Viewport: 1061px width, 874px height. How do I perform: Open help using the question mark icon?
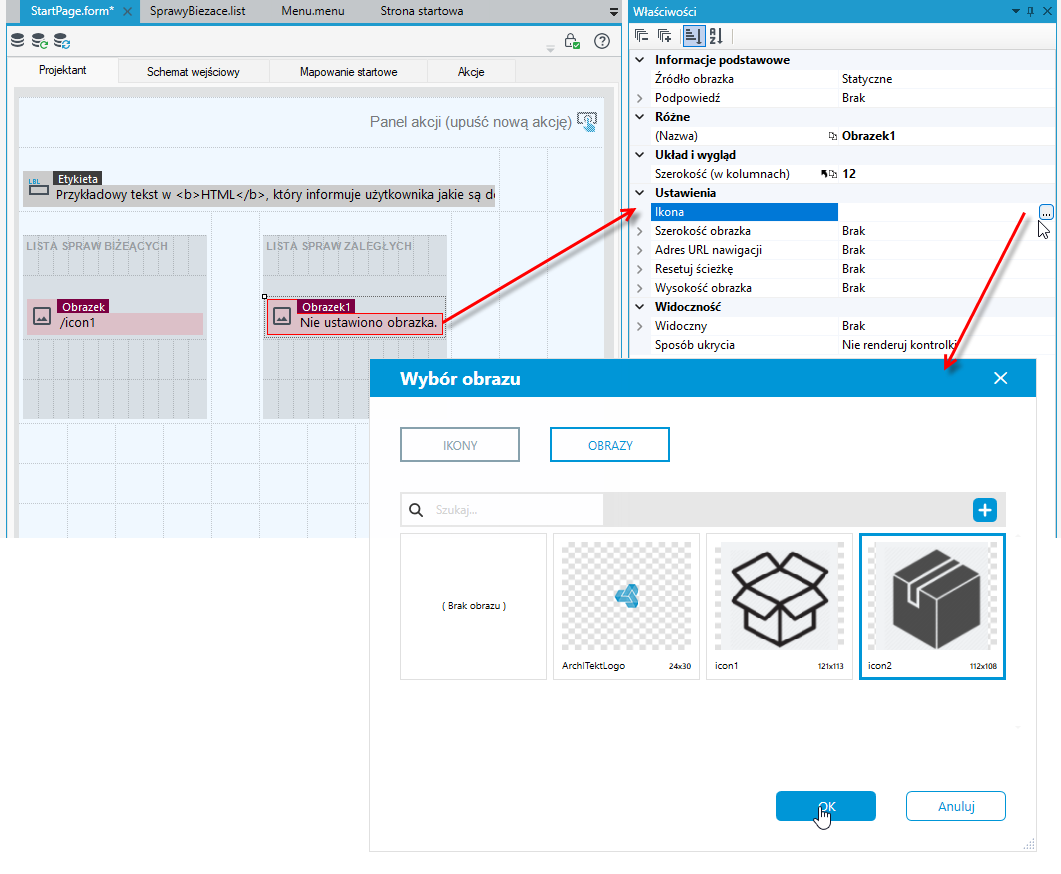click(x=602, y=41)
